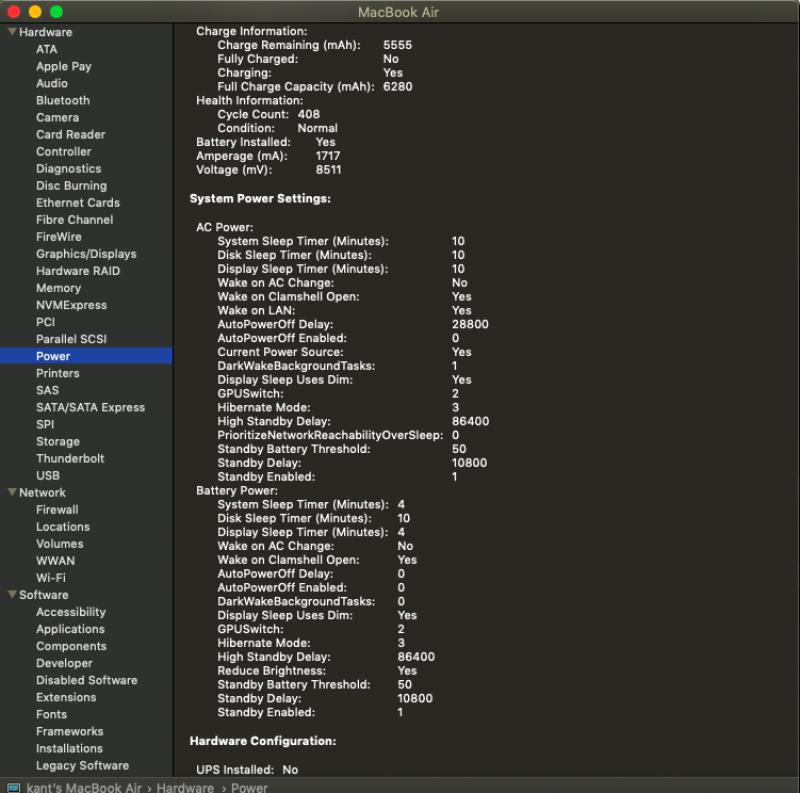Click the Hardware Configuration heading
Viewport: 800px width, 793px height.
tap(263, 741)
